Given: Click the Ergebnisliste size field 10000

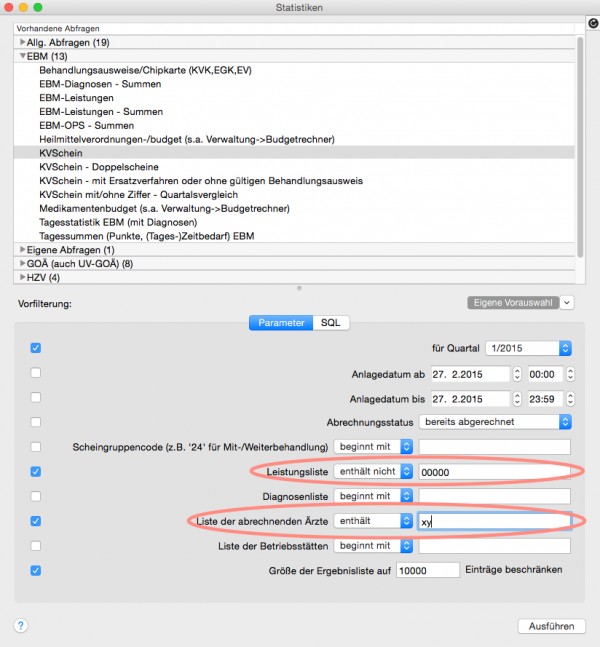Looking at the screenshot, I should pos(428,570).
